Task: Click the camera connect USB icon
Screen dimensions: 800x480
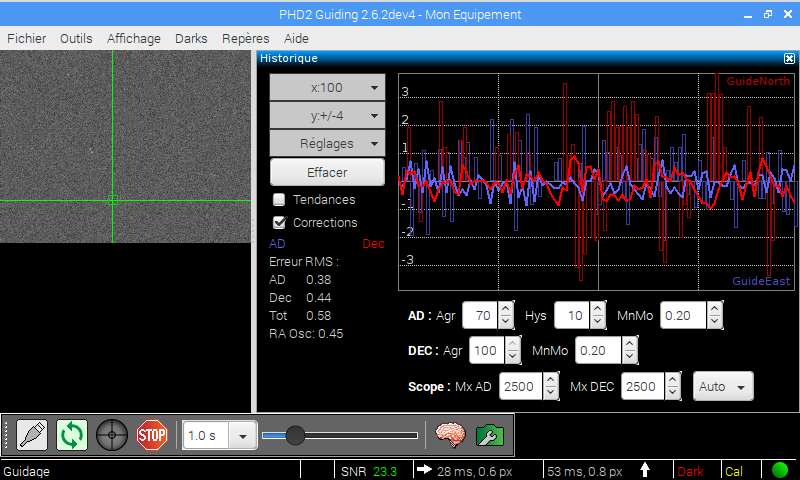Action: 32,435
